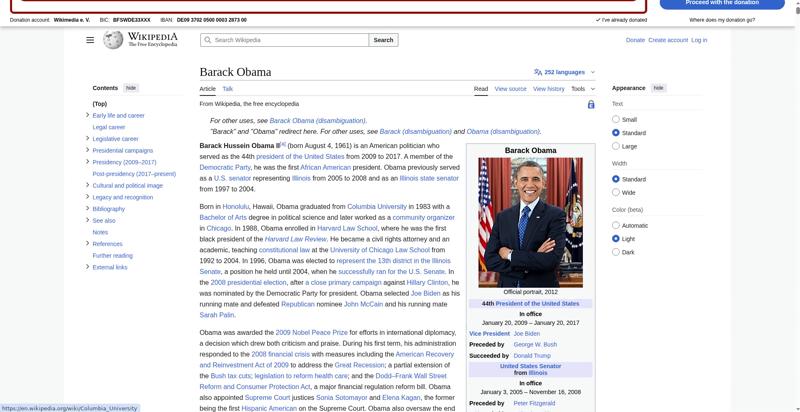Click the Create account link
Viewport: 800px width, 412px height.
pos(667,40)
